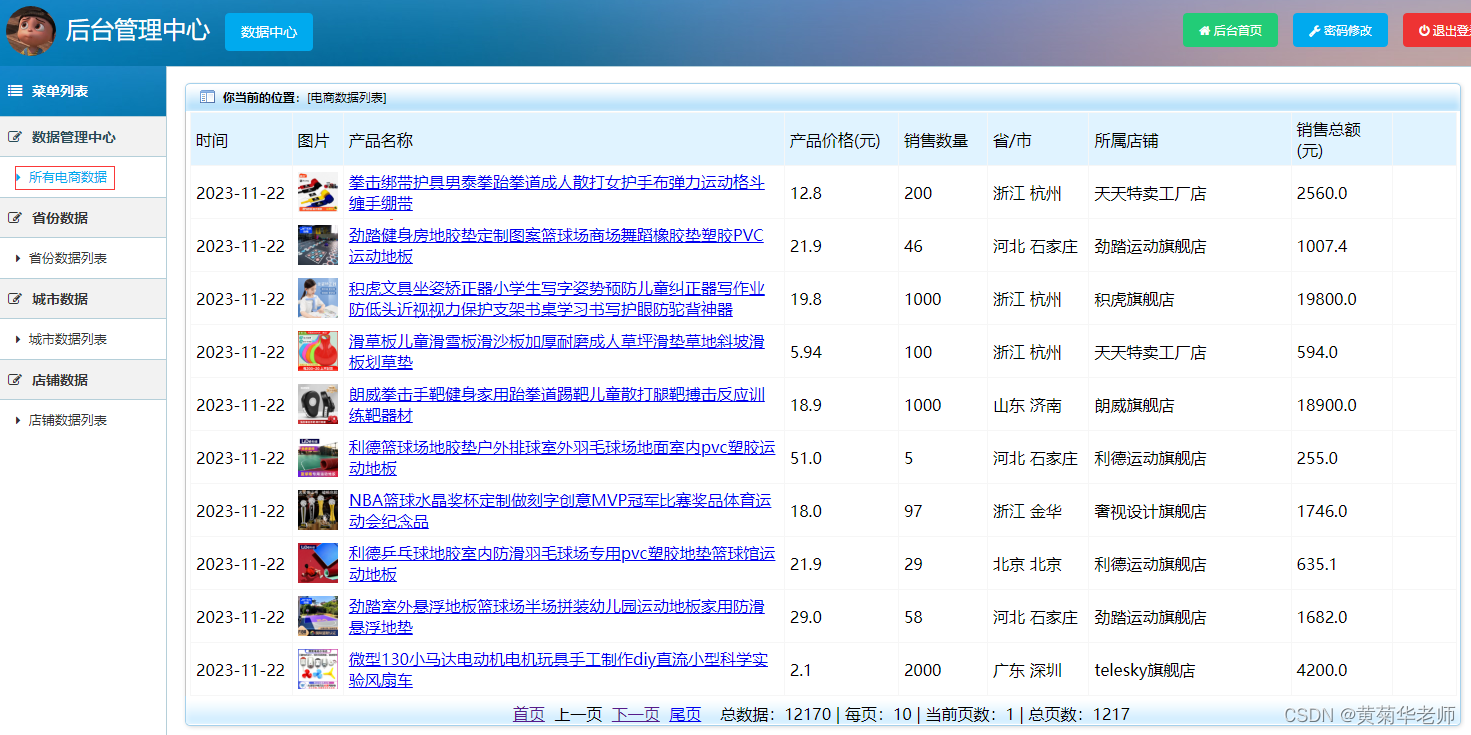Viewport: 1471px width, 735px height.
Task: Click the edit icon beside 数据管理中心
Action: [15, 137]
